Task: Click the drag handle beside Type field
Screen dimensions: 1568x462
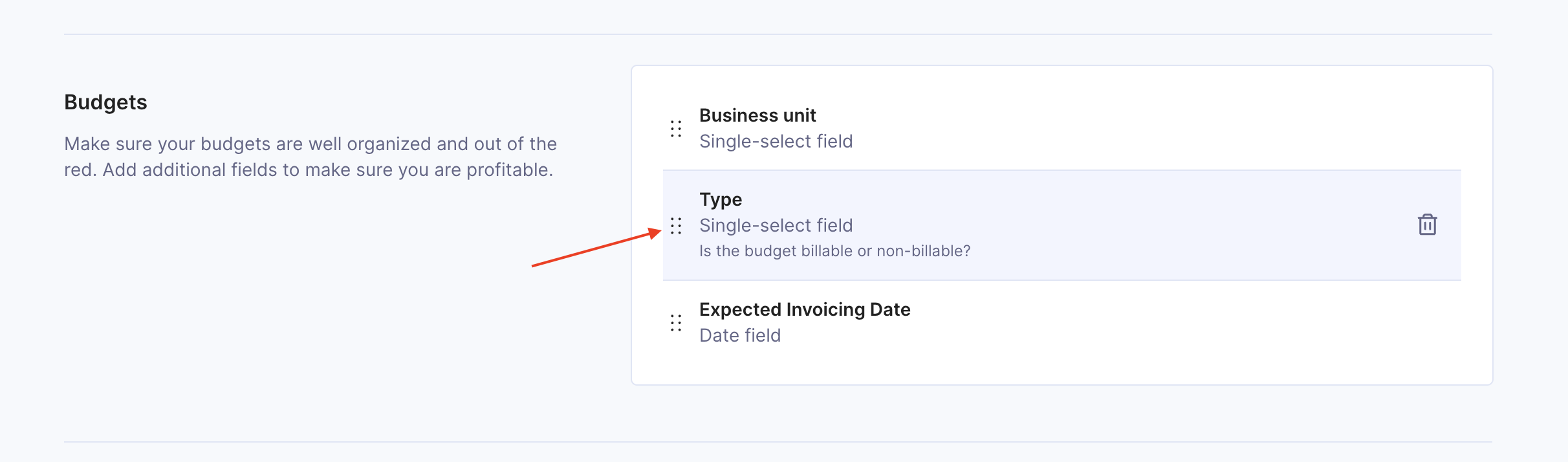Action: click(676, 226)
